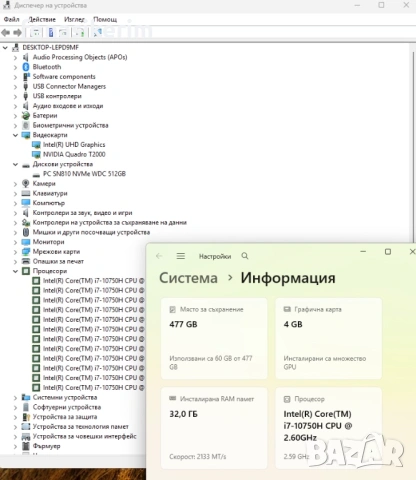Image resolution: width=416 pixels, height=480 pixels.
Task: Select the first Intel Core i7-10750H processor entry
Action: click(x=93, y=281)
